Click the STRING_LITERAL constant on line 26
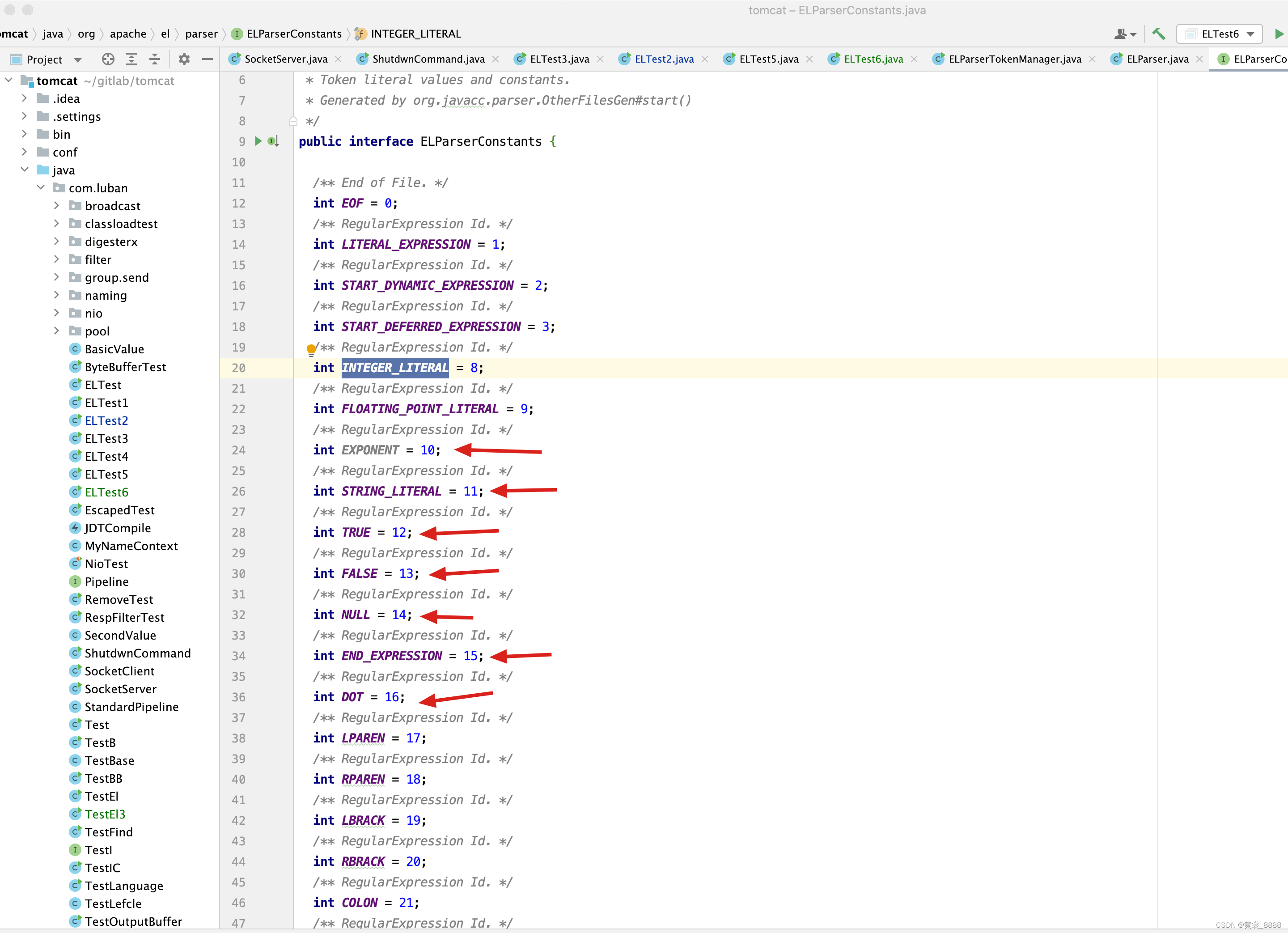 point(391,491)
